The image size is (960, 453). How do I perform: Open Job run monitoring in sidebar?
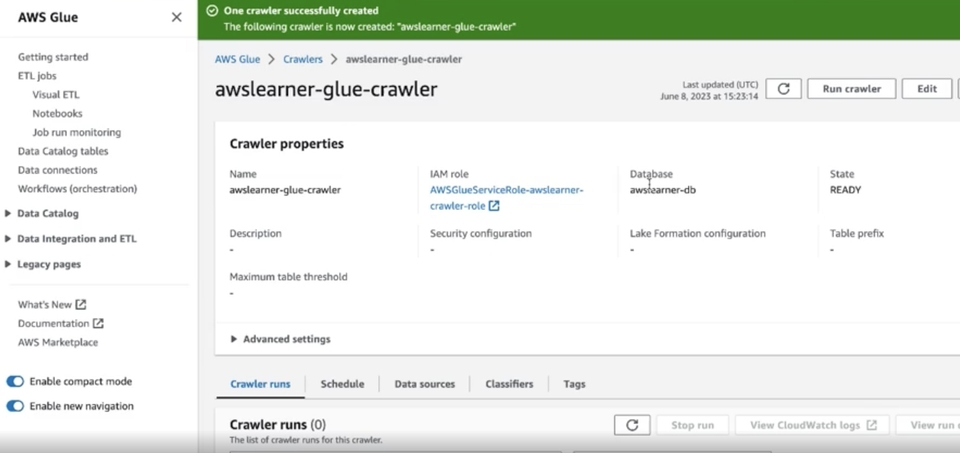click(x=77, y=132)
